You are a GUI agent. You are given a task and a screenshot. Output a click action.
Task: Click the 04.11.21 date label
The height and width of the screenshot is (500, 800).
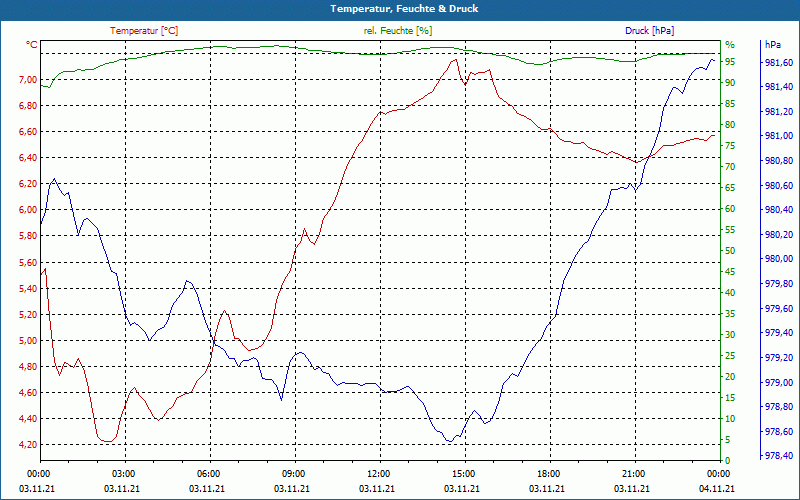coord(717,488)
